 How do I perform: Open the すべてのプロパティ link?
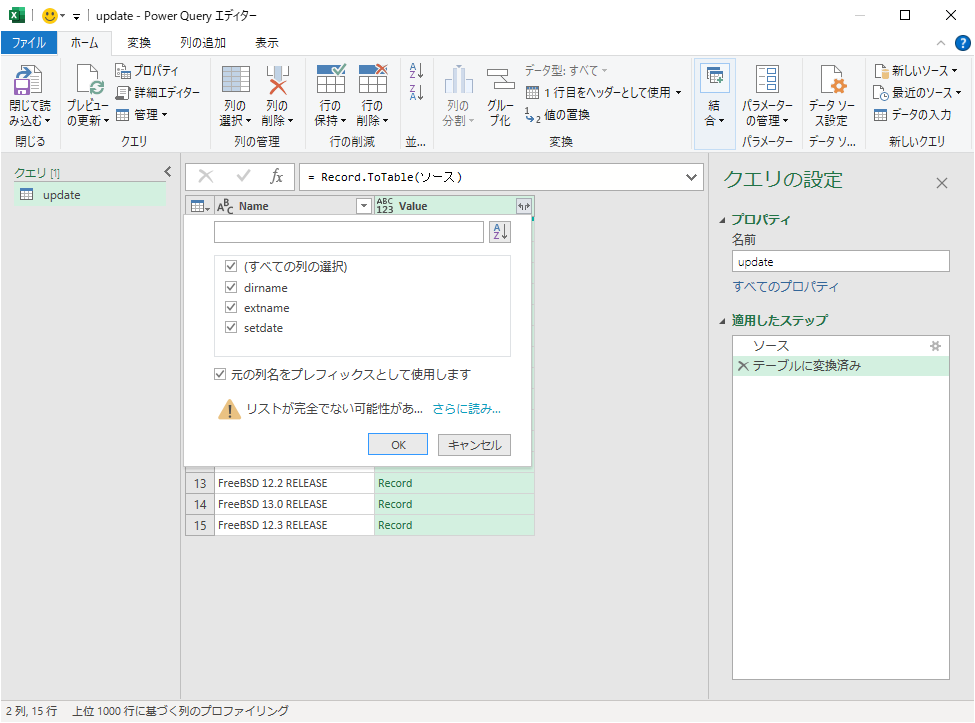coord(785,287)
